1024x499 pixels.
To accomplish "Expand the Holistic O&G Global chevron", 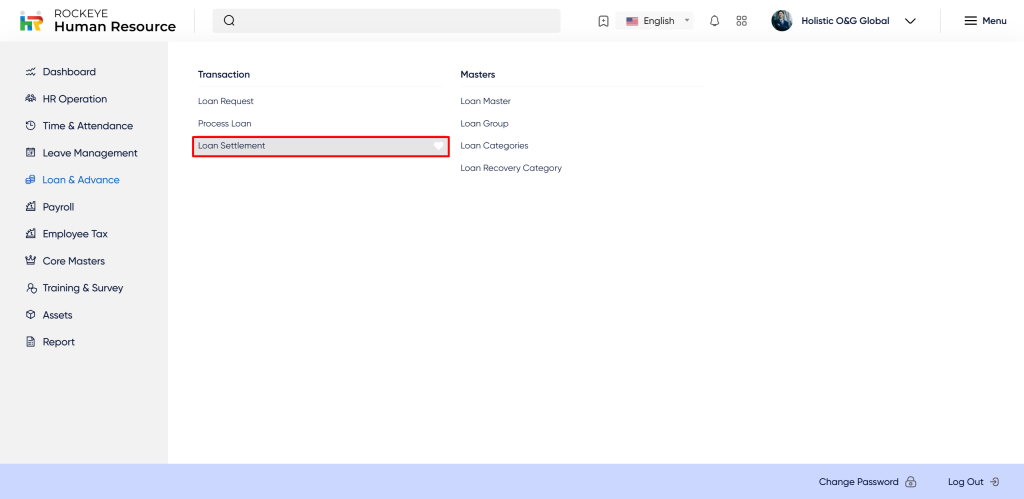I will point(910,21).
